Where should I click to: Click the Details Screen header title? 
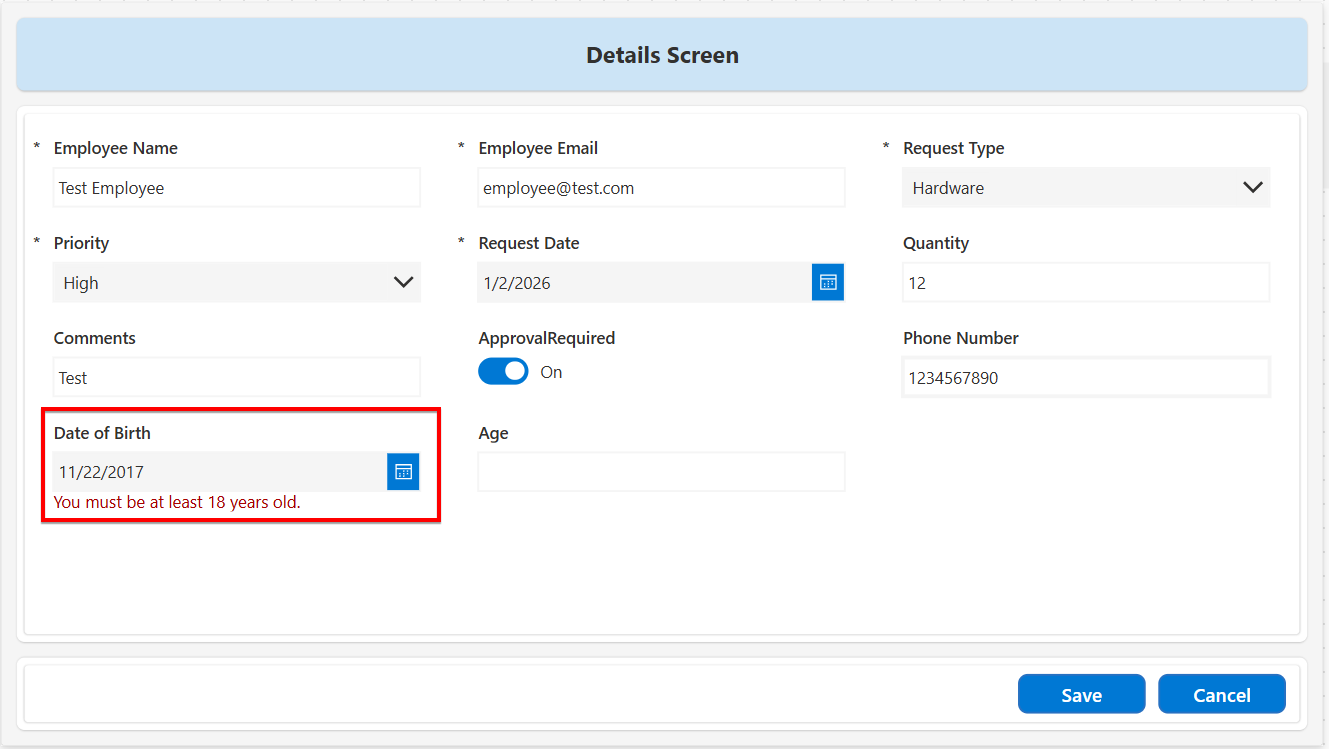coord(662,55)
